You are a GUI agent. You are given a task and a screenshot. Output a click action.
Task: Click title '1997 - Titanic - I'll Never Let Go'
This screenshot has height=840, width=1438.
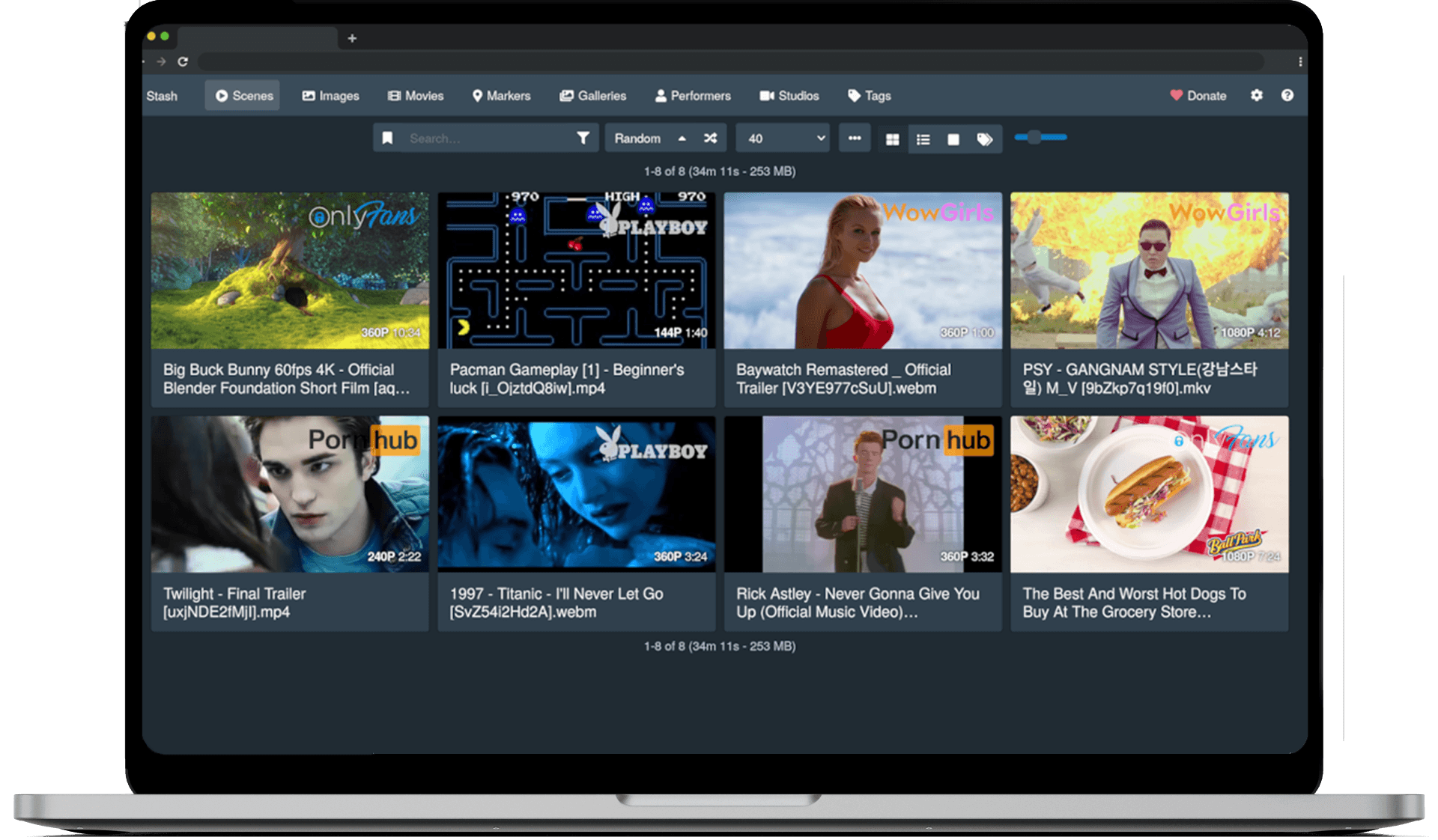[x=556, y=603]
